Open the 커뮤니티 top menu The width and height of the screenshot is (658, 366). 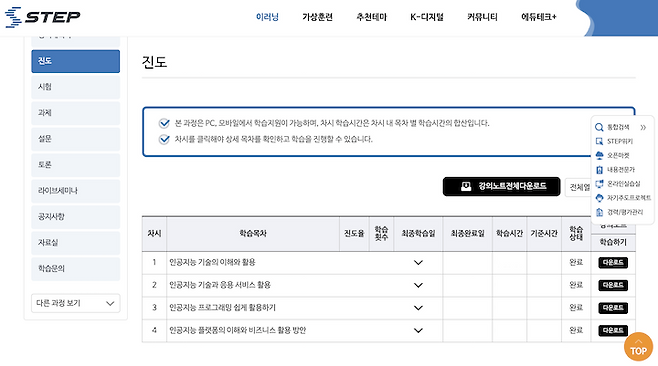point(482,17)
